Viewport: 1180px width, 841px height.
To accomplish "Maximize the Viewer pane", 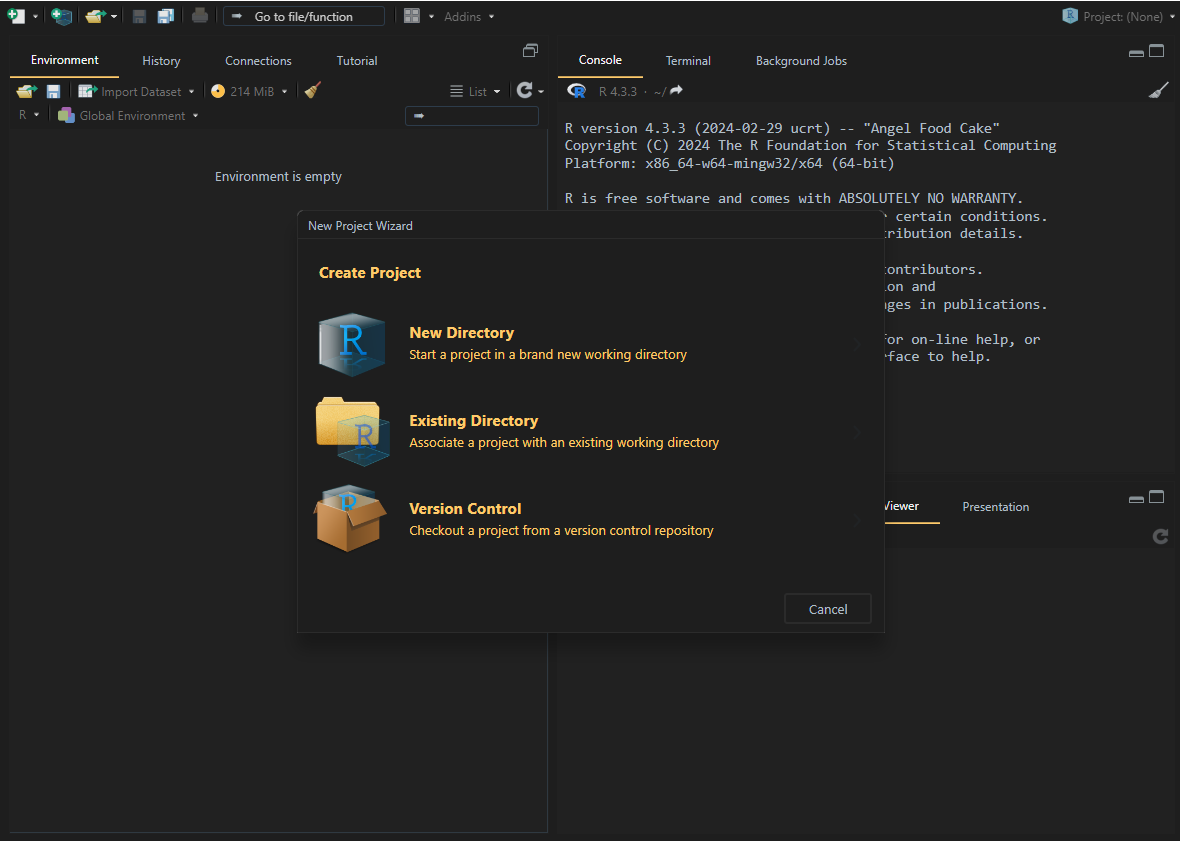I will pyautogui.click(x=1157, y=496).
